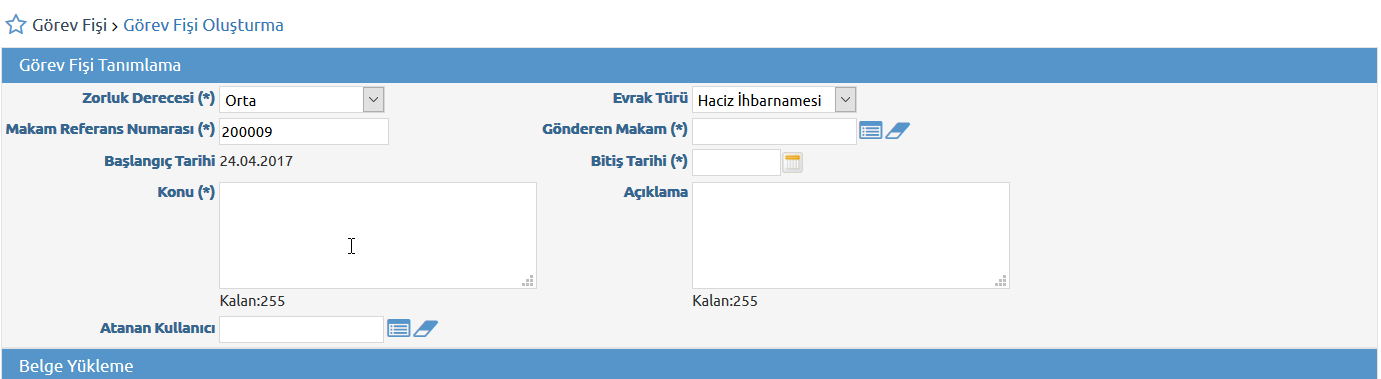Click the Atanan Kullanıcı label

click(x=157, y=327)
